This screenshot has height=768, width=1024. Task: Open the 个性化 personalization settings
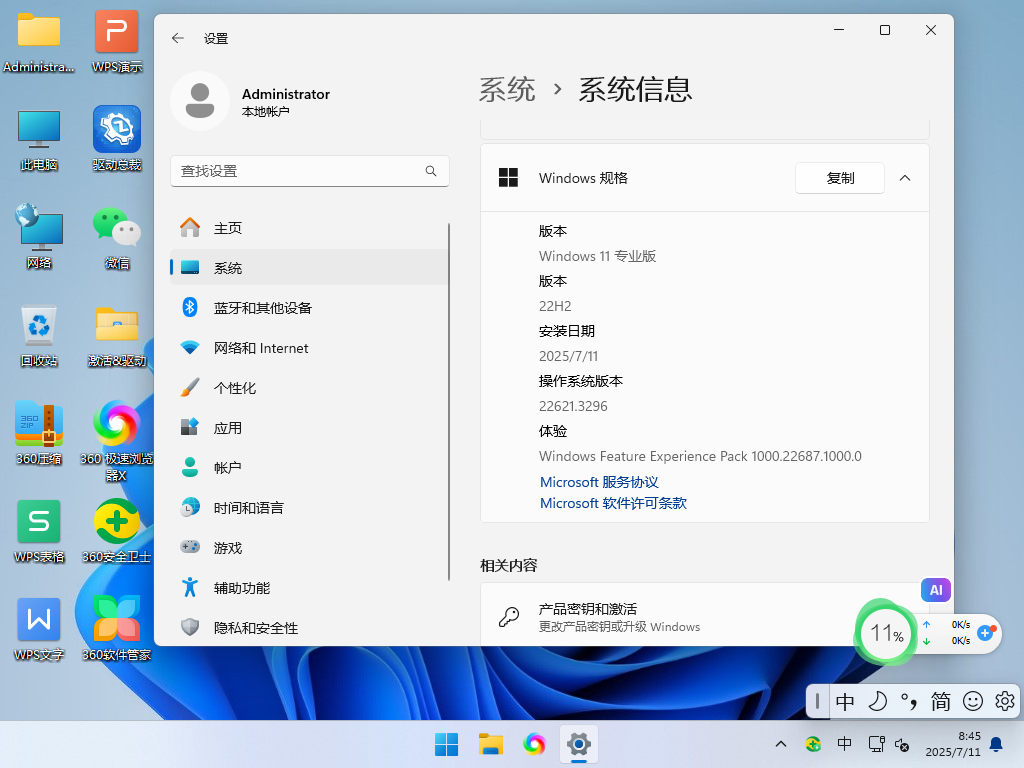(x=309, y=388)
